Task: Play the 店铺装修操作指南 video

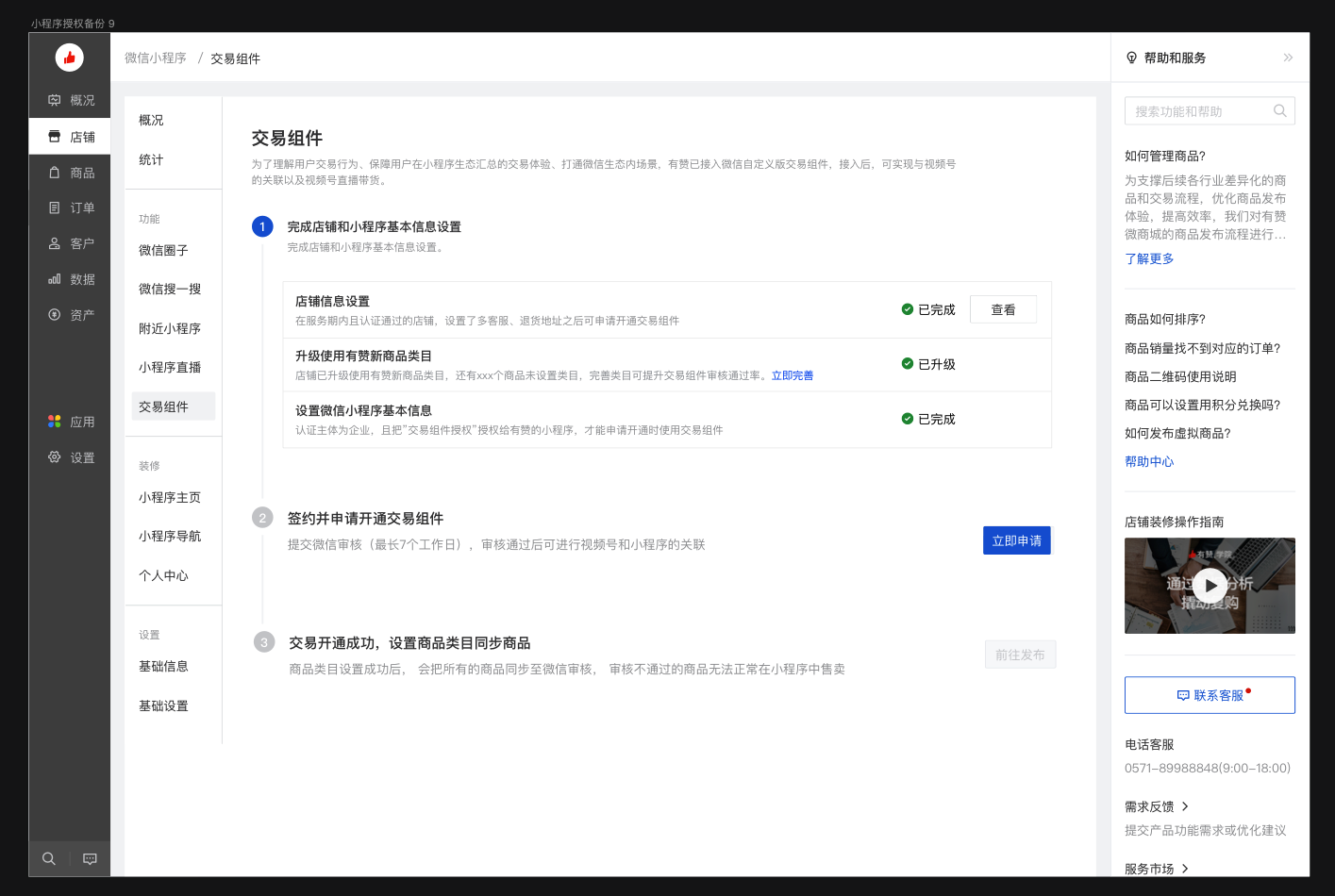Action: tap(1210, 585)
